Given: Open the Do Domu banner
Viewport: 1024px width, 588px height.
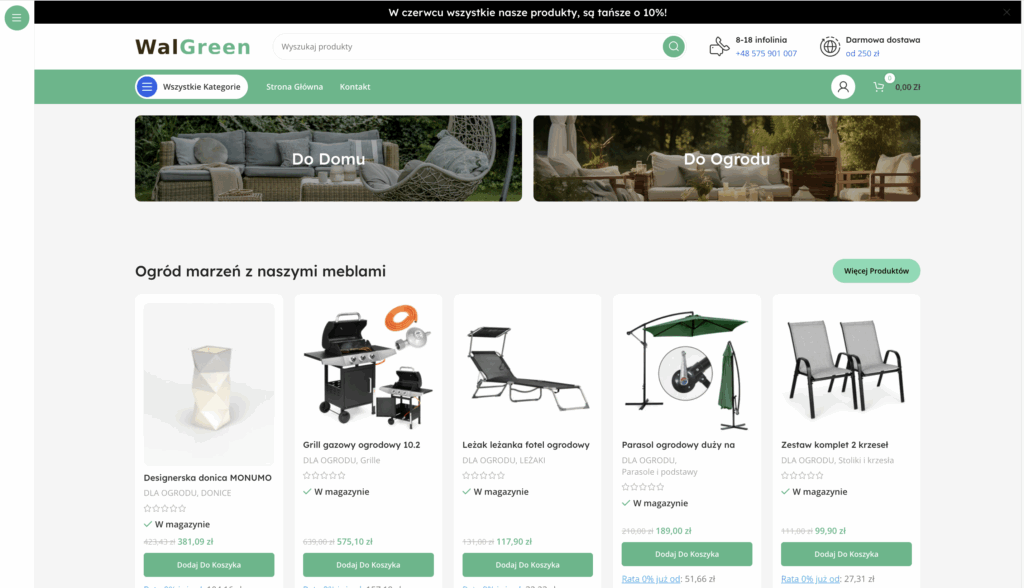Looking at the screenshot, I should pyautogui.click(x=328, y=159).
